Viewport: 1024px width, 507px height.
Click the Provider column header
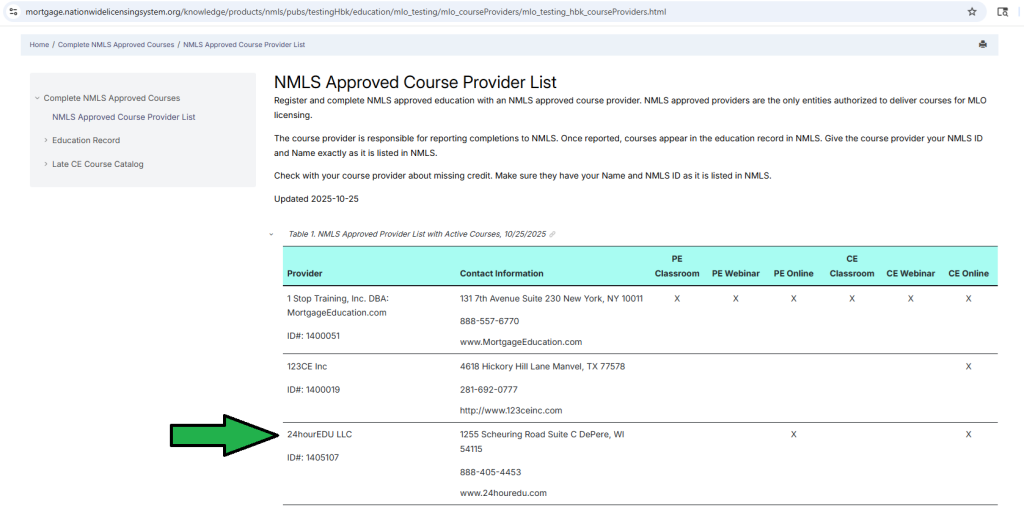click(304, 273)
